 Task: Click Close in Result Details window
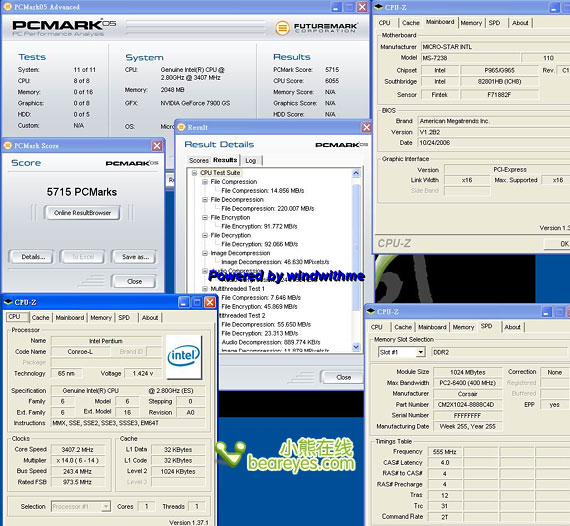(x=342, y=377)
